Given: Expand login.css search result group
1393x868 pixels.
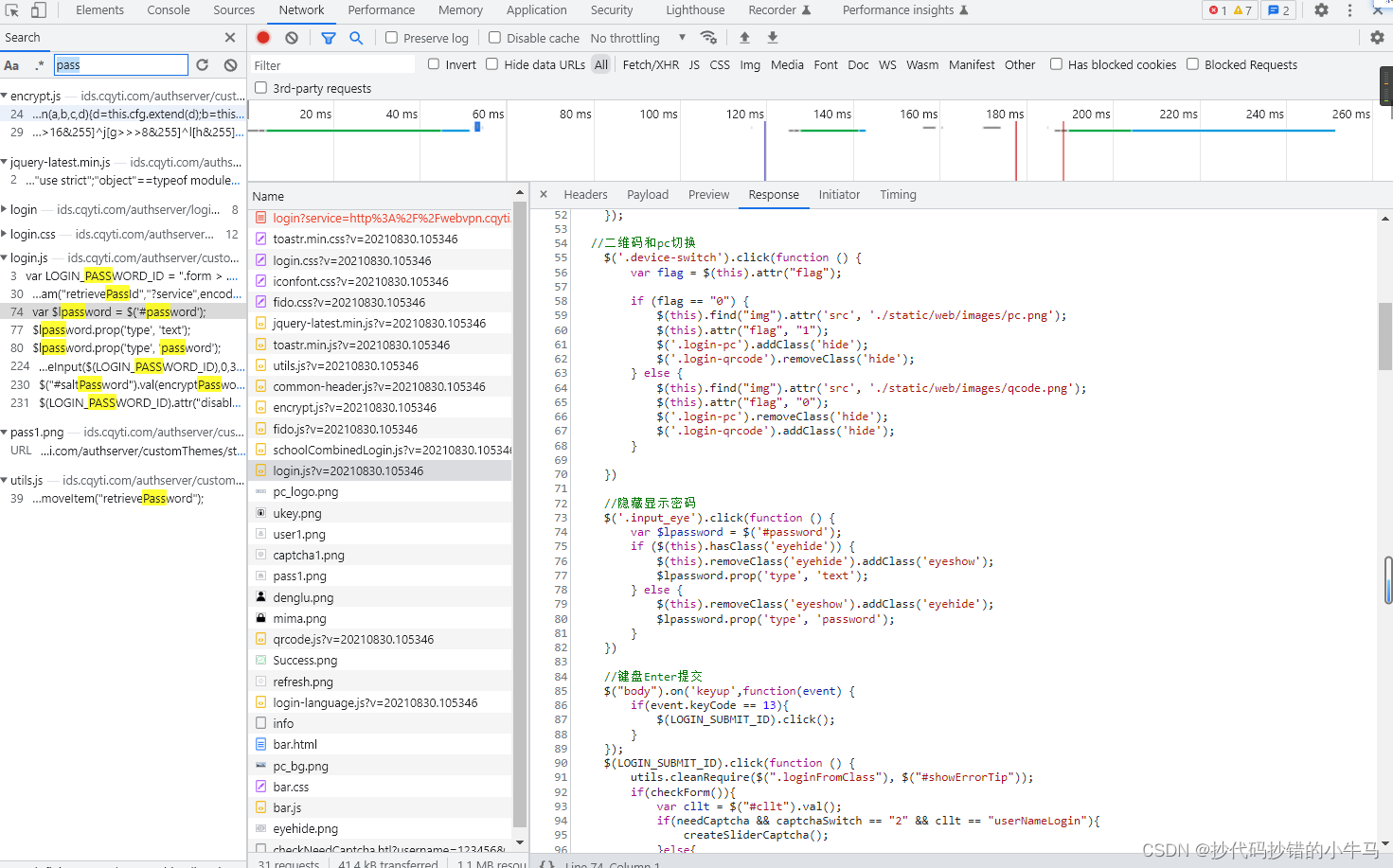Looking at the screenshot, I should click(5, 235).
